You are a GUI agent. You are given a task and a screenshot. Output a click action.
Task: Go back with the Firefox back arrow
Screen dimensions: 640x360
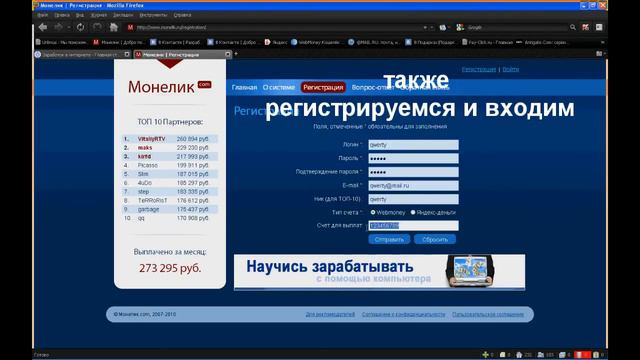[43, 27]
